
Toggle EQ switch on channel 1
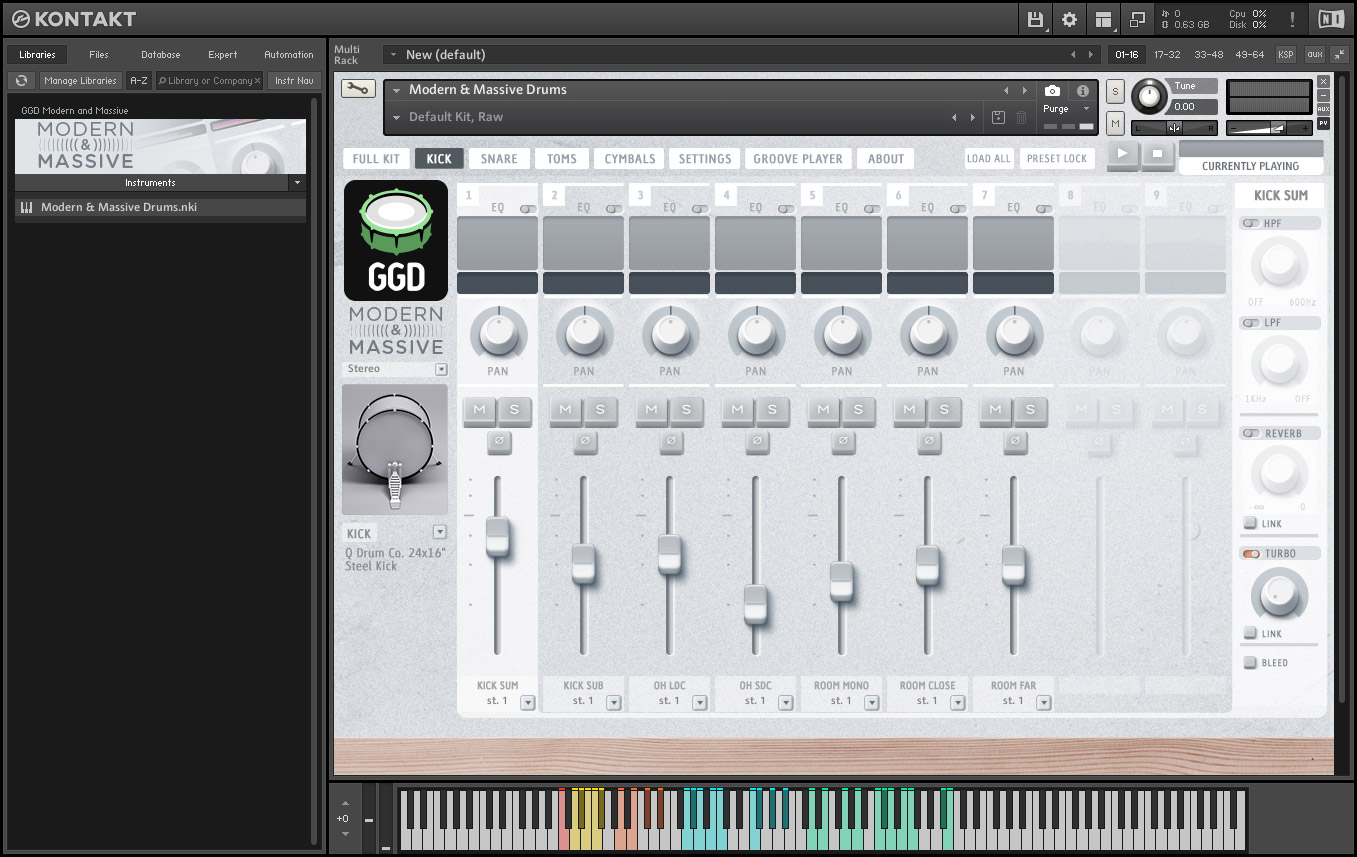527,209
